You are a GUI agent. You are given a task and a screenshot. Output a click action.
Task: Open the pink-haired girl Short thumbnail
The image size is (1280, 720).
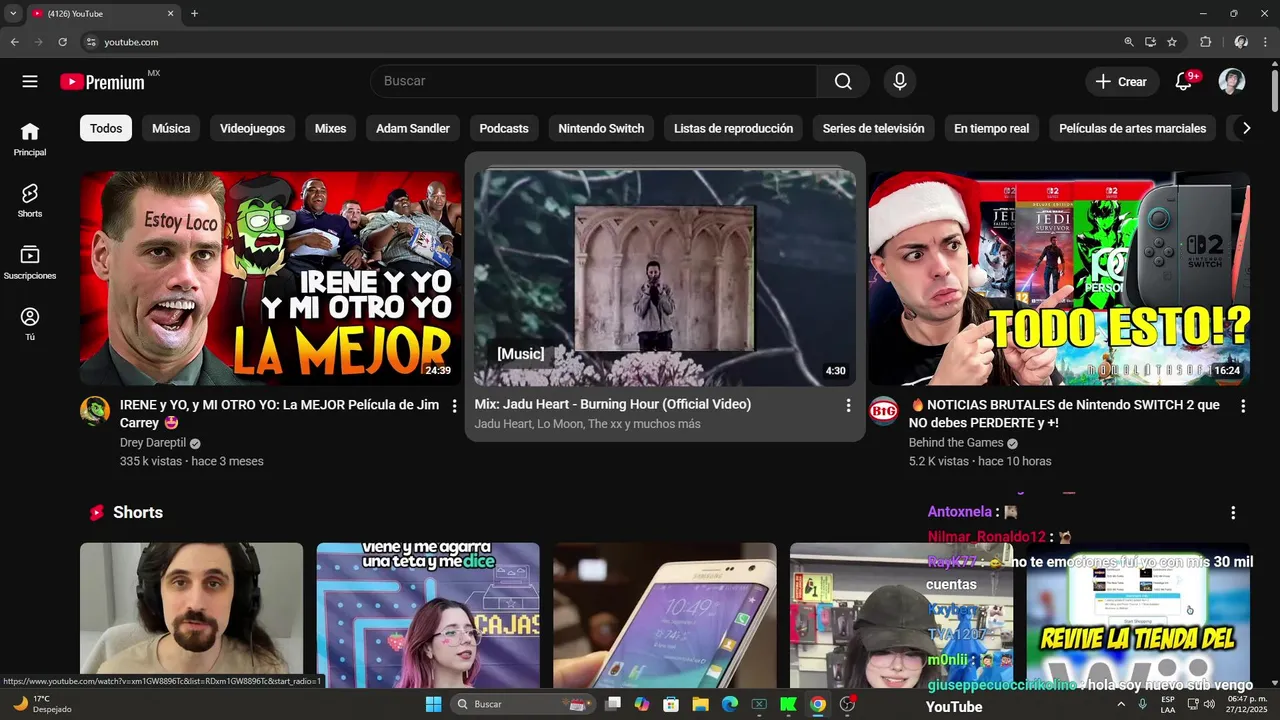click(428, 615)
